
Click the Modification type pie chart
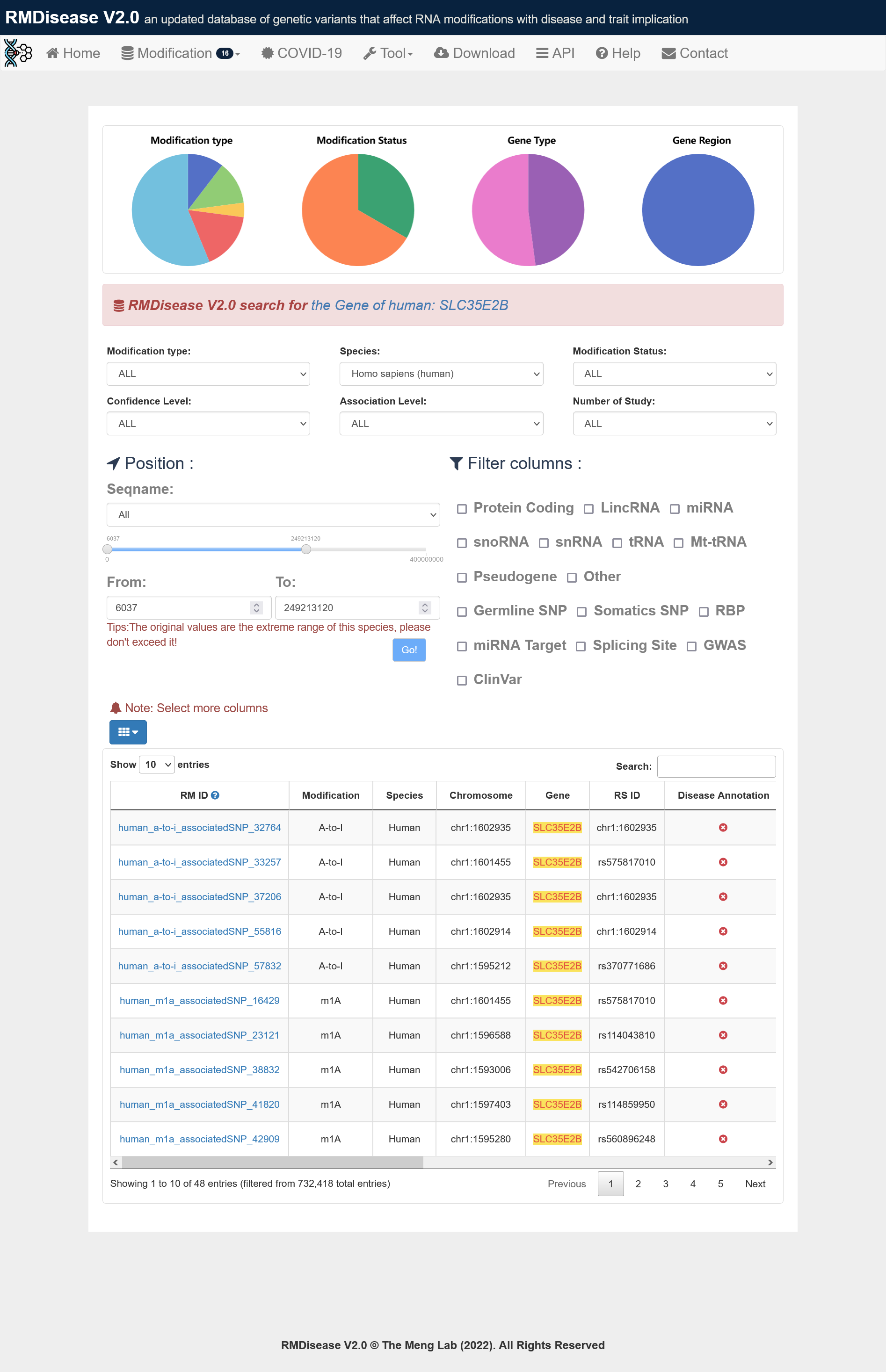click(188, 210)
